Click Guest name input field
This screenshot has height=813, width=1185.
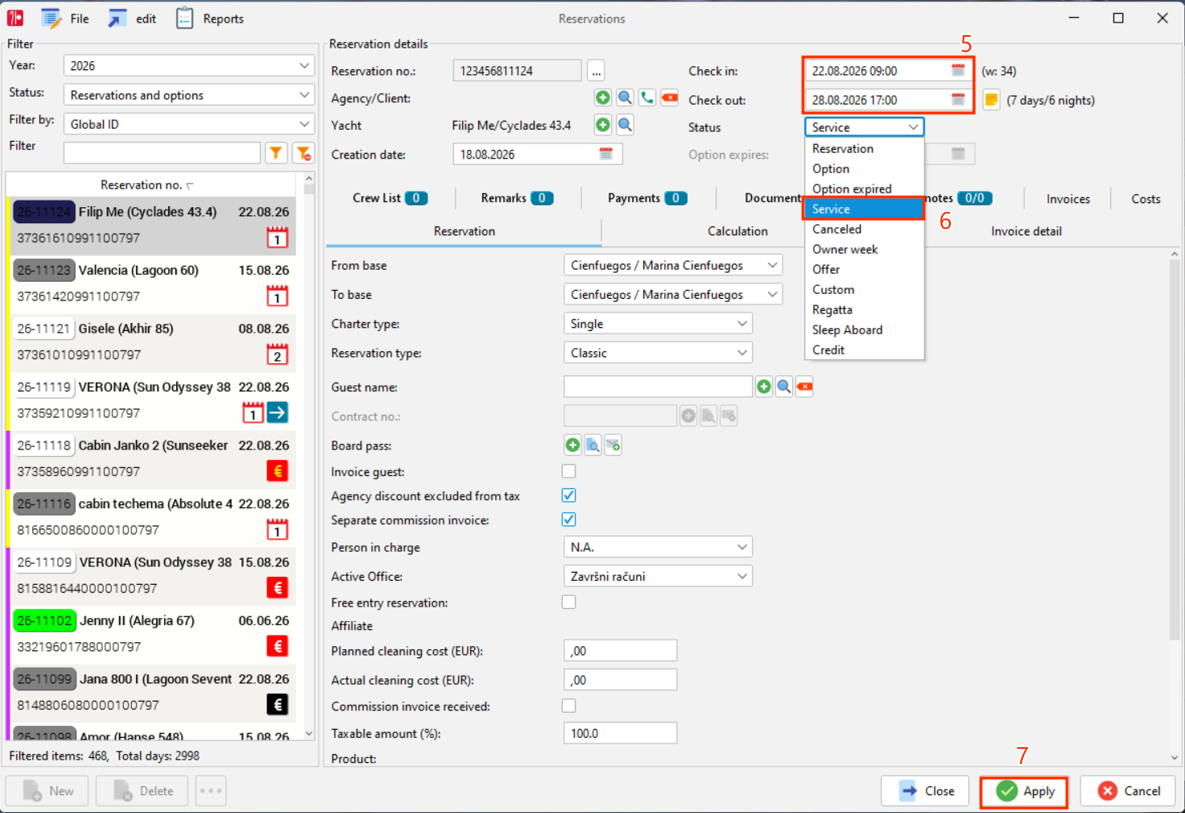[657, 387]
